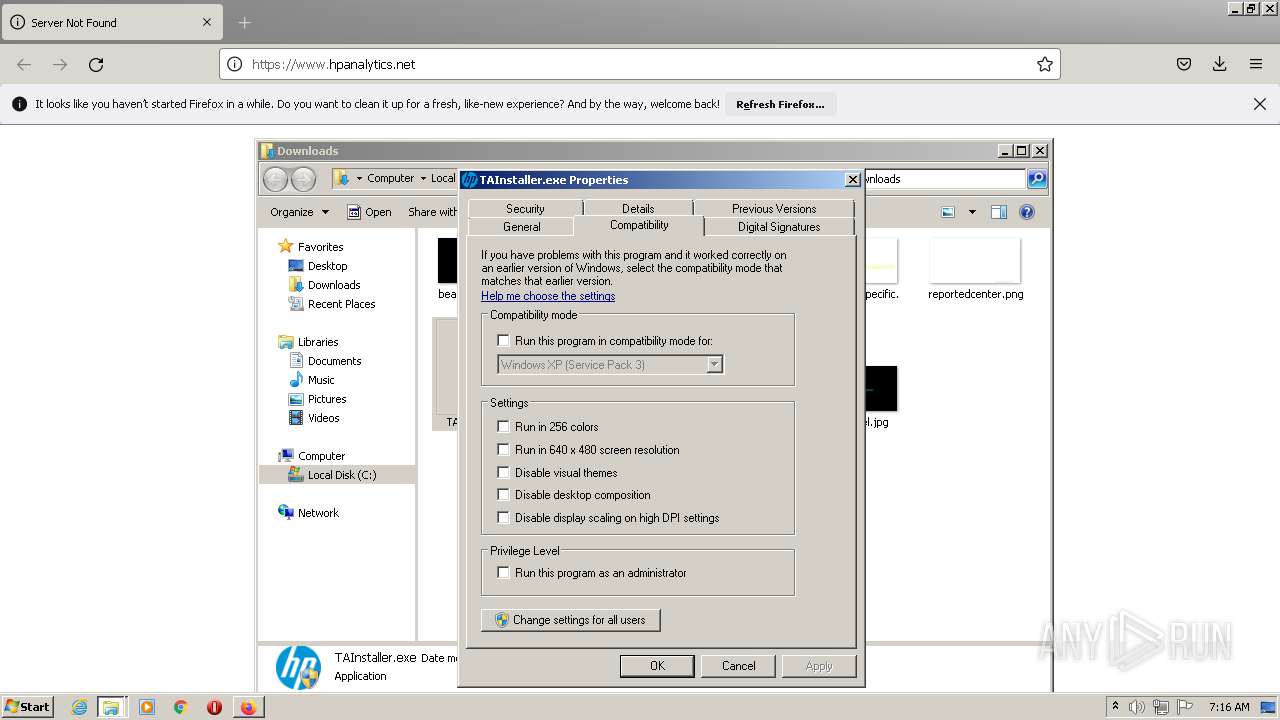Viewport: 1280px width, 720px height.
Task: Check Disable display scaling on high DPI
Action: pos(504,518)
